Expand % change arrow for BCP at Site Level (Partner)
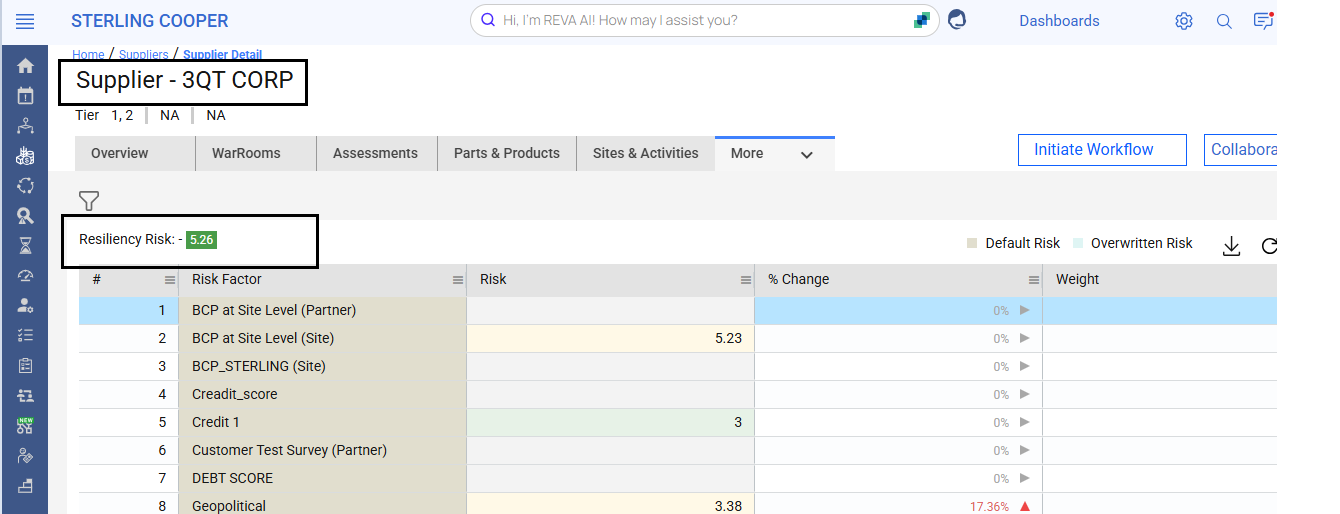The height and width of the screenshot is (514, 1340). [x=1024, y=310]
